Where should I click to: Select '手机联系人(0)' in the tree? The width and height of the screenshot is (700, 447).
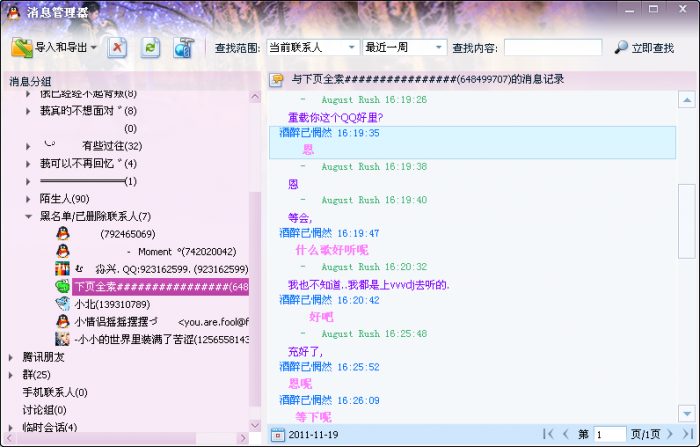click(55, 393)
